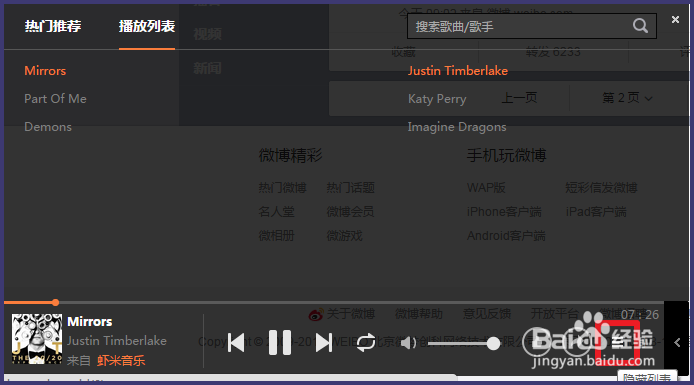Select the 播放列表 tab
The height and width of the screenshot is (385, 694).
pos(147,27)
